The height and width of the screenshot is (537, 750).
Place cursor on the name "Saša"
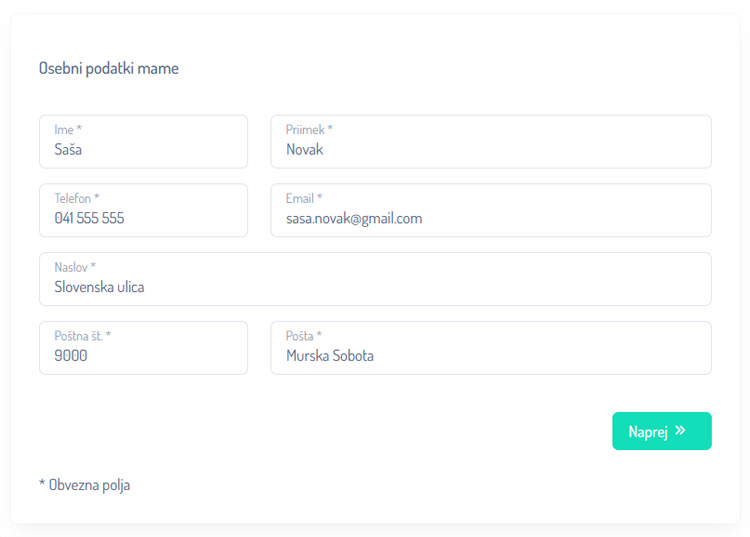68,150
